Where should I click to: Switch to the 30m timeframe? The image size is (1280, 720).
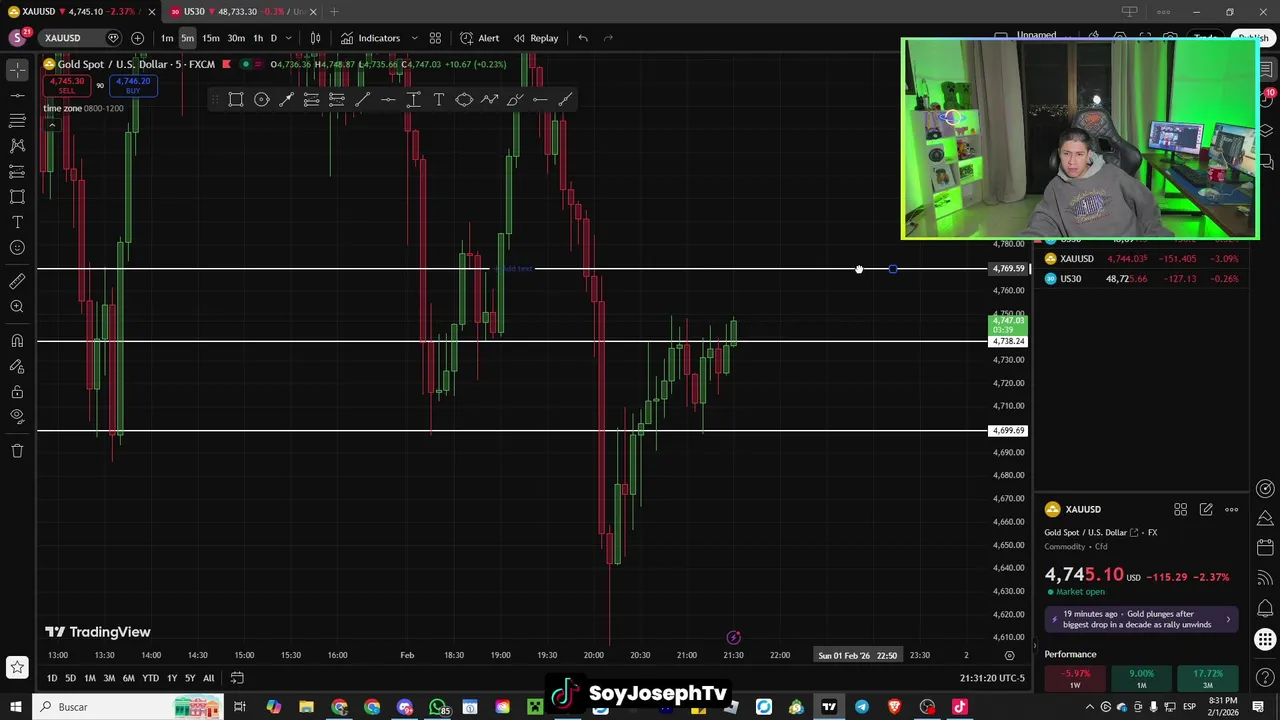[236, 38]
